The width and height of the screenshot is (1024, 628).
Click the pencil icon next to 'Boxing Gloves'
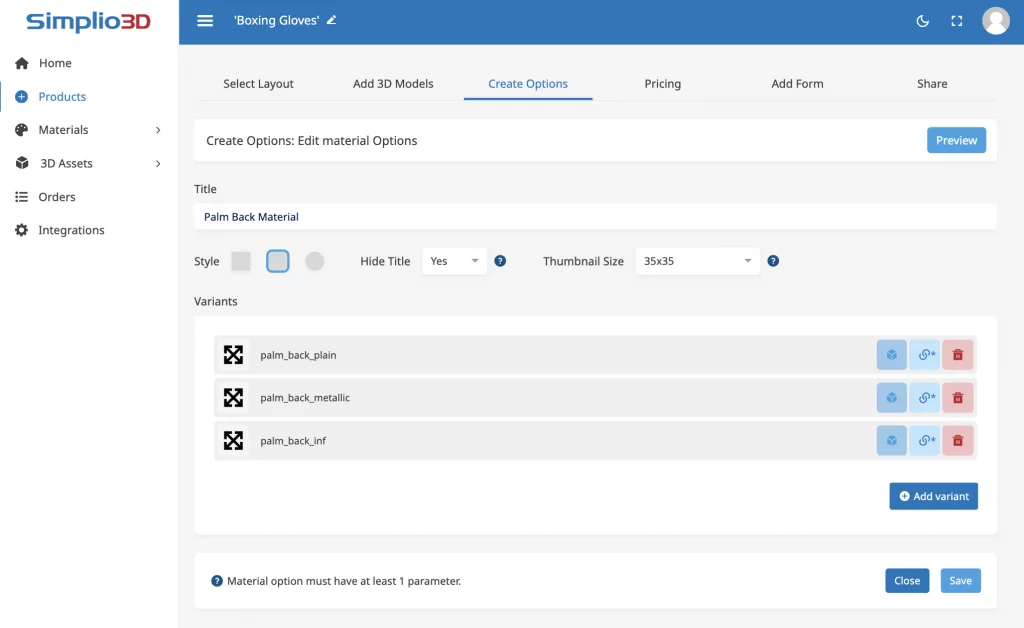(x=333, y=19)
